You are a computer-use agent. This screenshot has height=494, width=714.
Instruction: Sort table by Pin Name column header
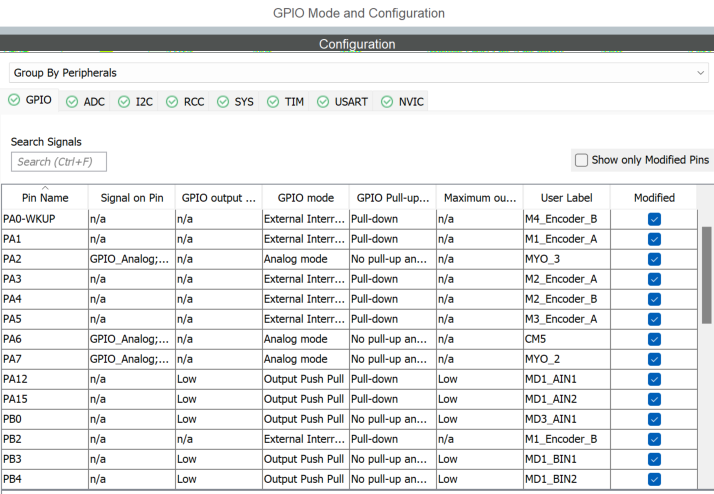(x=45, y=198)
